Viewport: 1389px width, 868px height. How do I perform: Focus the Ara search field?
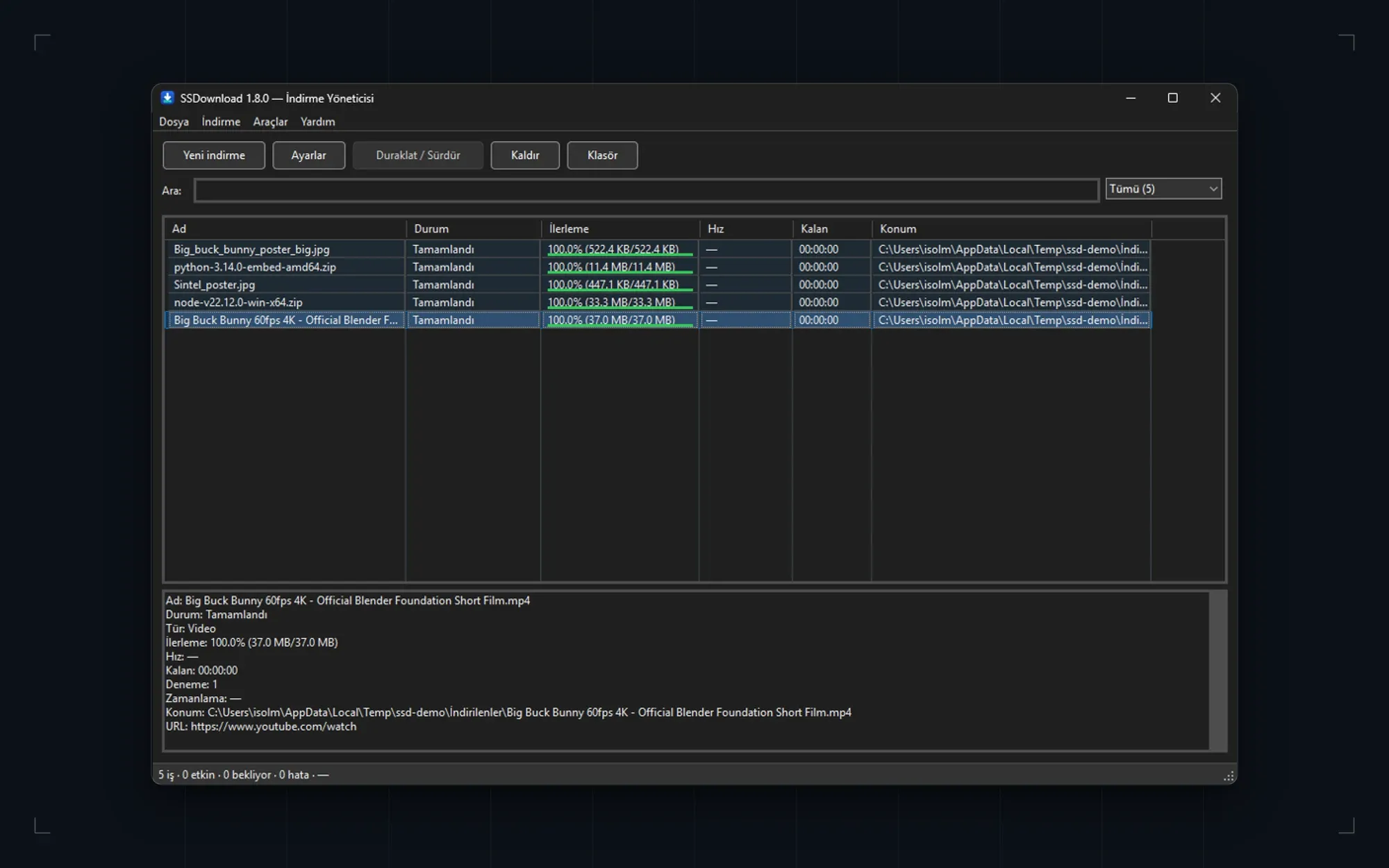click(646, 190)
